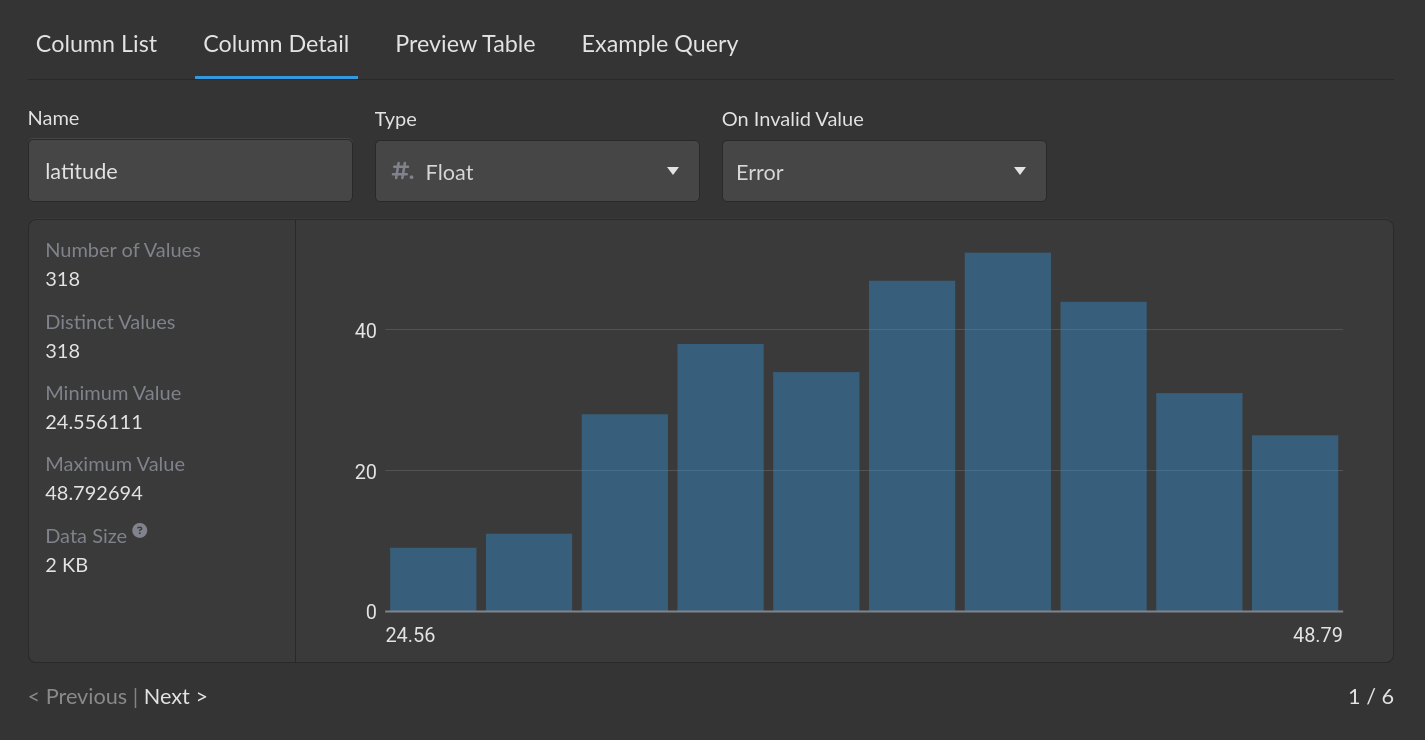Go to the Example Query tab

[x=660, y=44]
